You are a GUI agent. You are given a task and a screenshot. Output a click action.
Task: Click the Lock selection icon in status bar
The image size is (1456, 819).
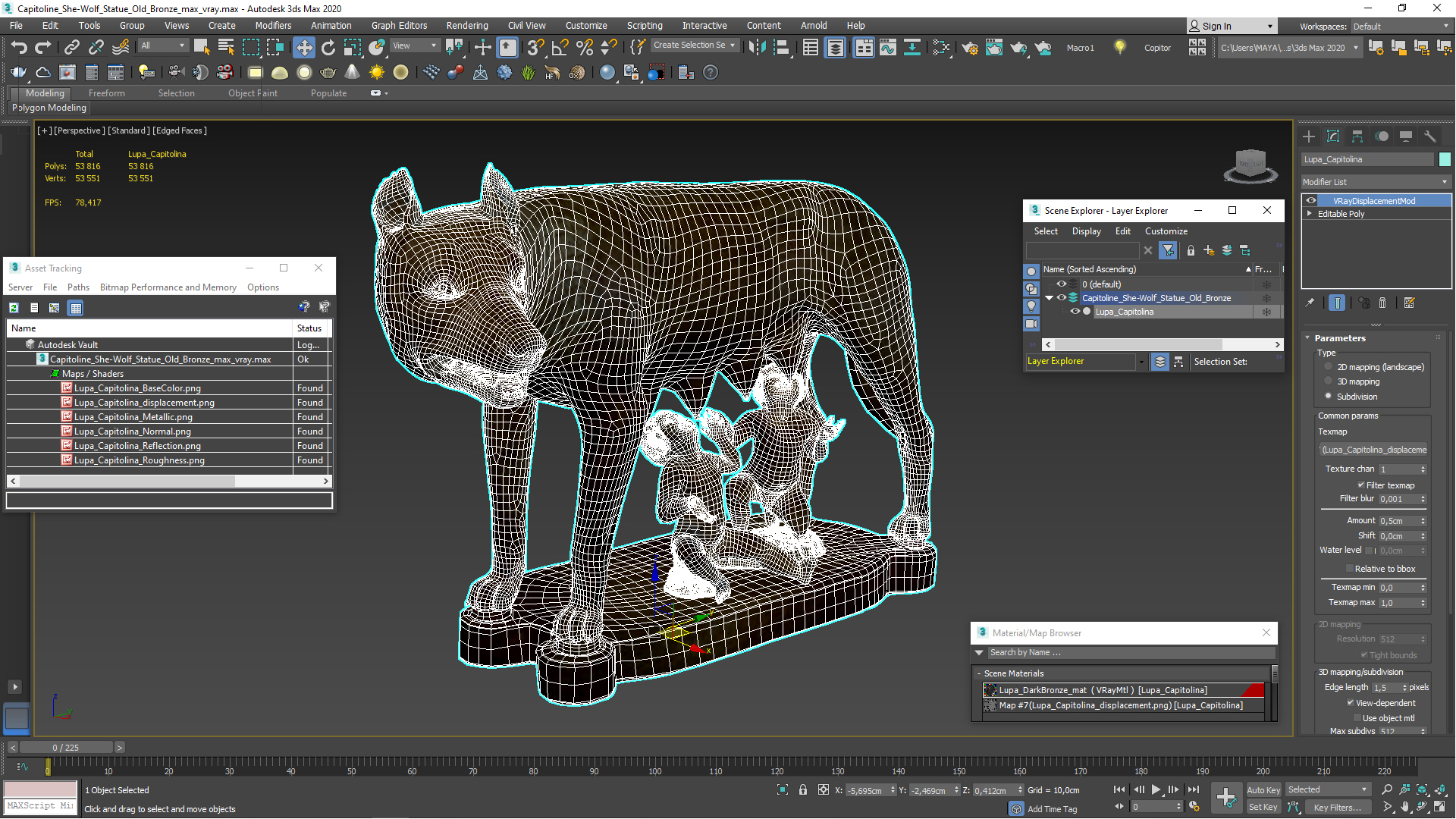click(803, 790)
